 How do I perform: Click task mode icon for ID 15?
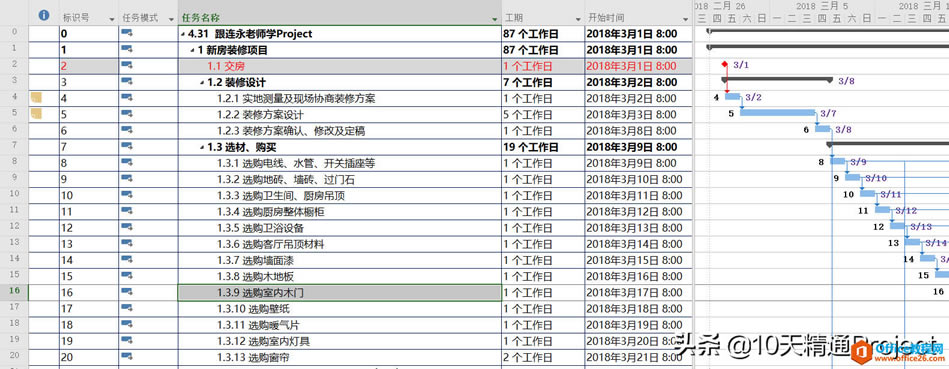[x=128, y=276]
